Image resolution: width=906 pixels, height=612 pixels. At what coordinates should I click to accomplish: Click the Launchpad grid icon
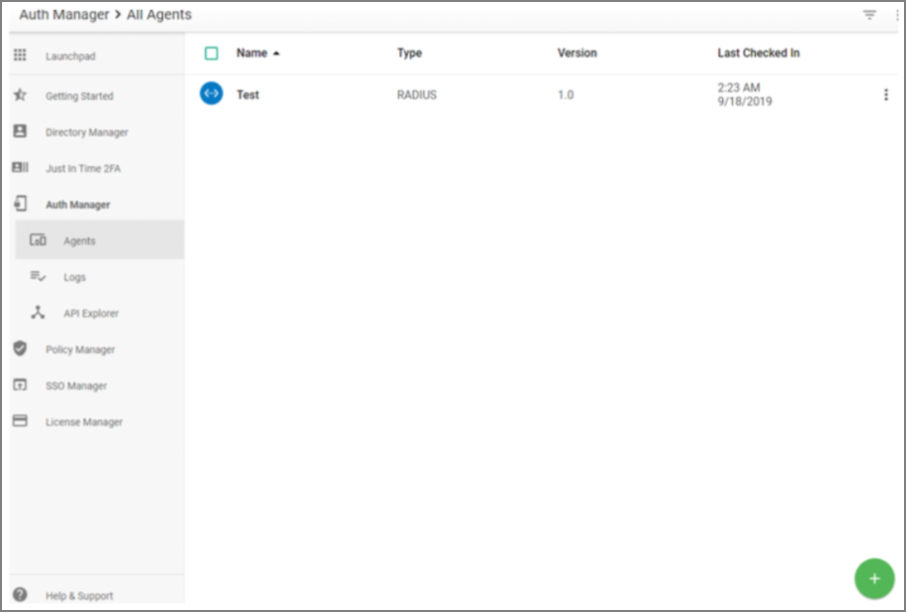click(x=20, y=56)
